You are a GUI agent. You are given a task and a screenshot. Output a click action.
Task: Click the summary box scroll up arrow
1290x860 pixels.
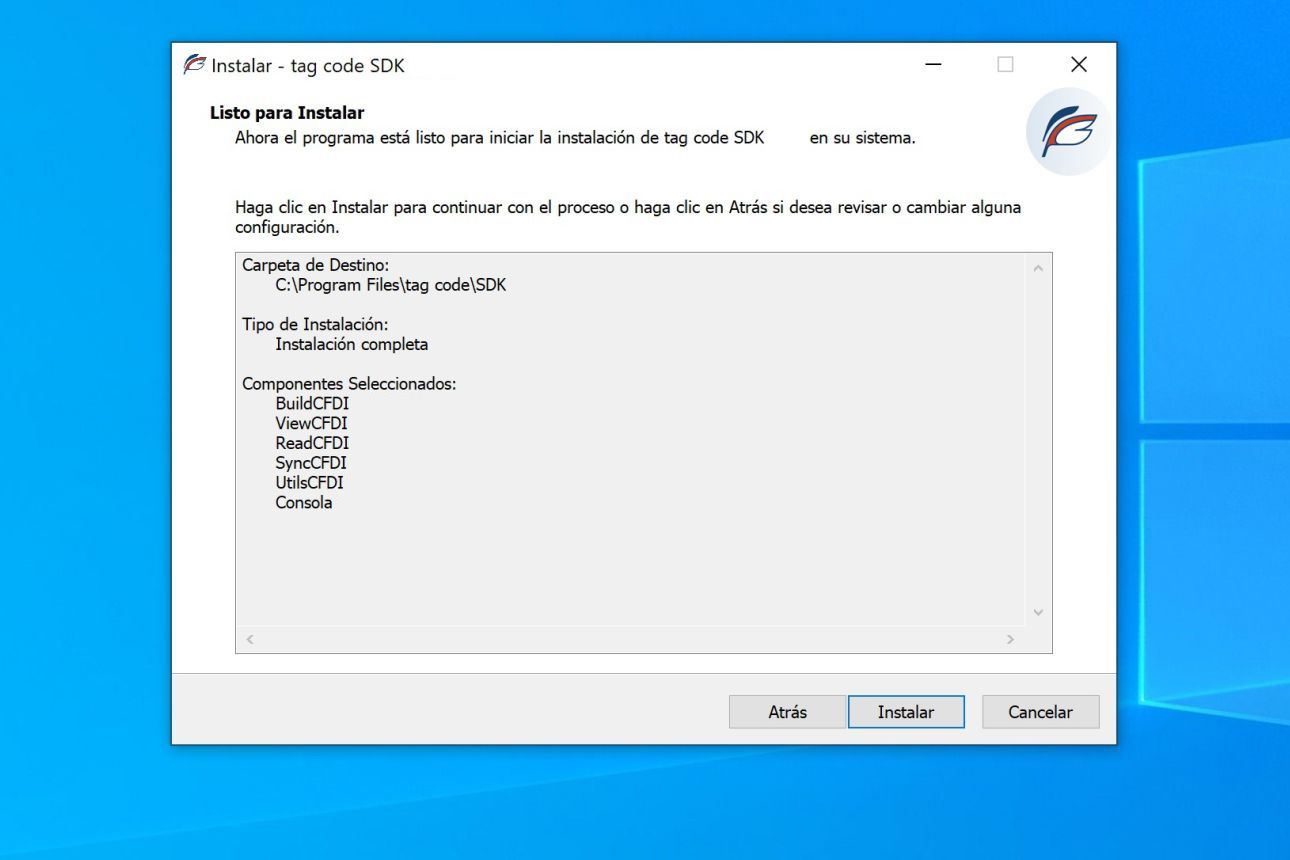point(1037,268)
